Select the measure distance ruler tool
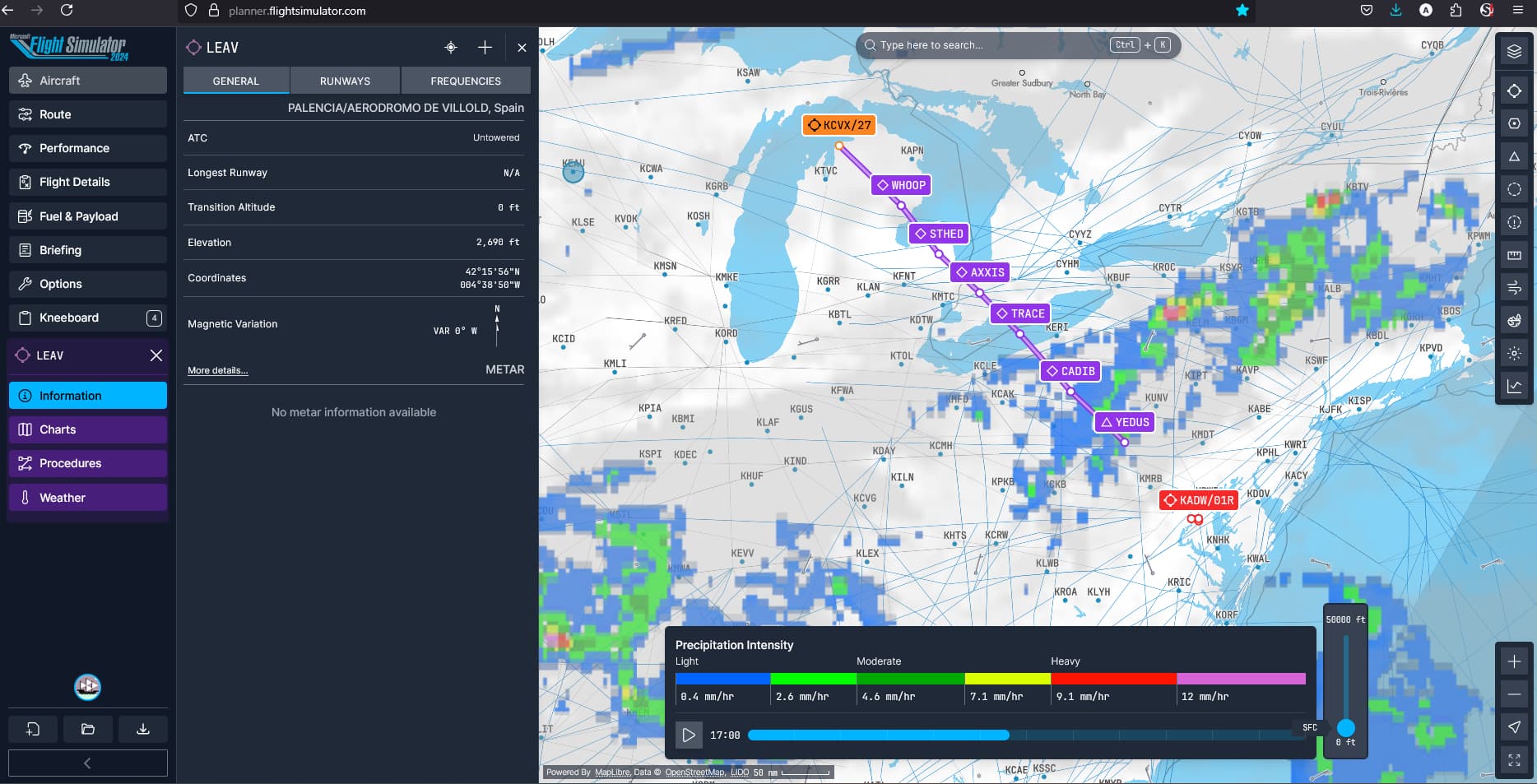Image resolution: width=1537 pixels, height=784 pixels. (x=1514, y=255)
